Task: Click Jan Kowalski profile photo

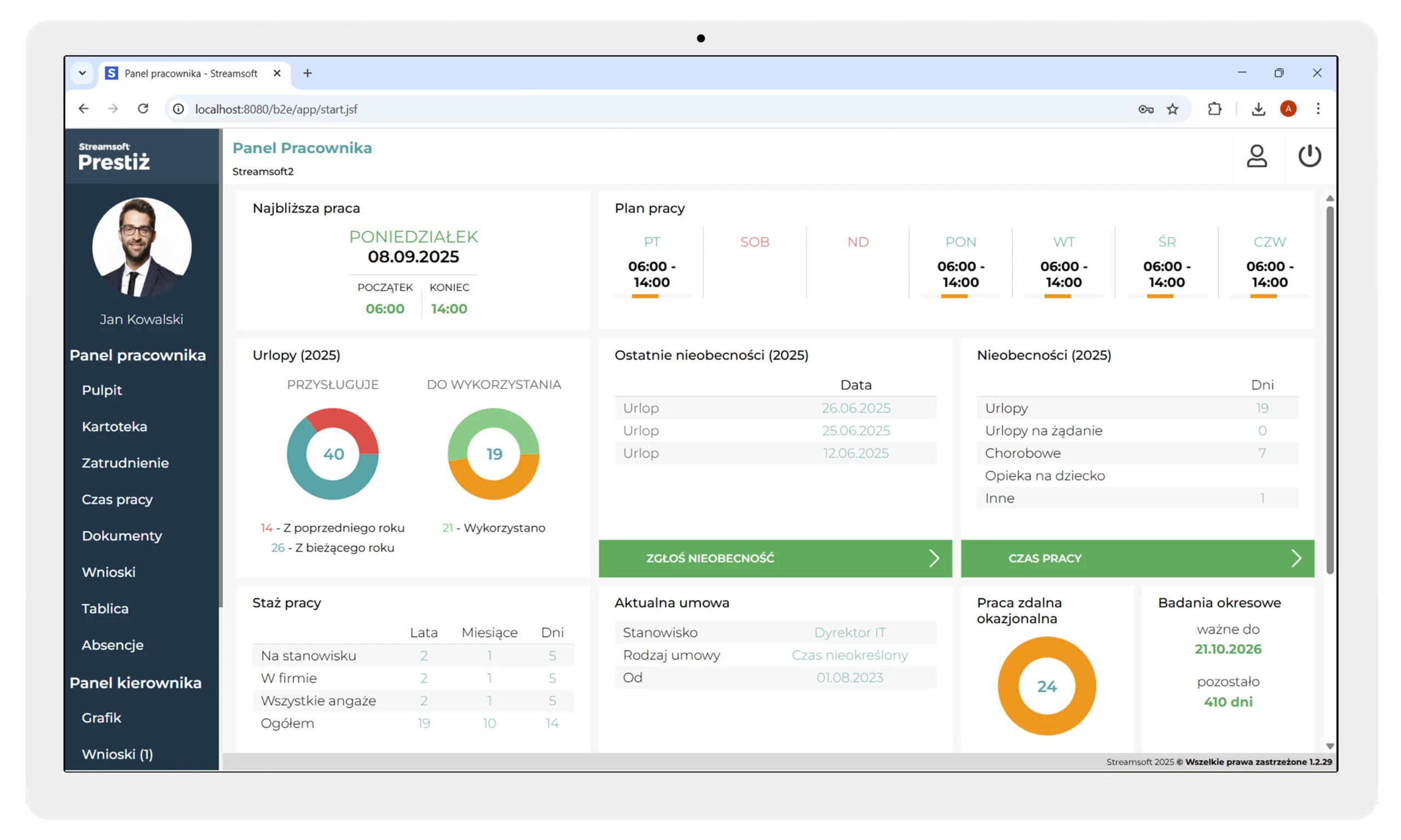Action: [x=142, y=247]
